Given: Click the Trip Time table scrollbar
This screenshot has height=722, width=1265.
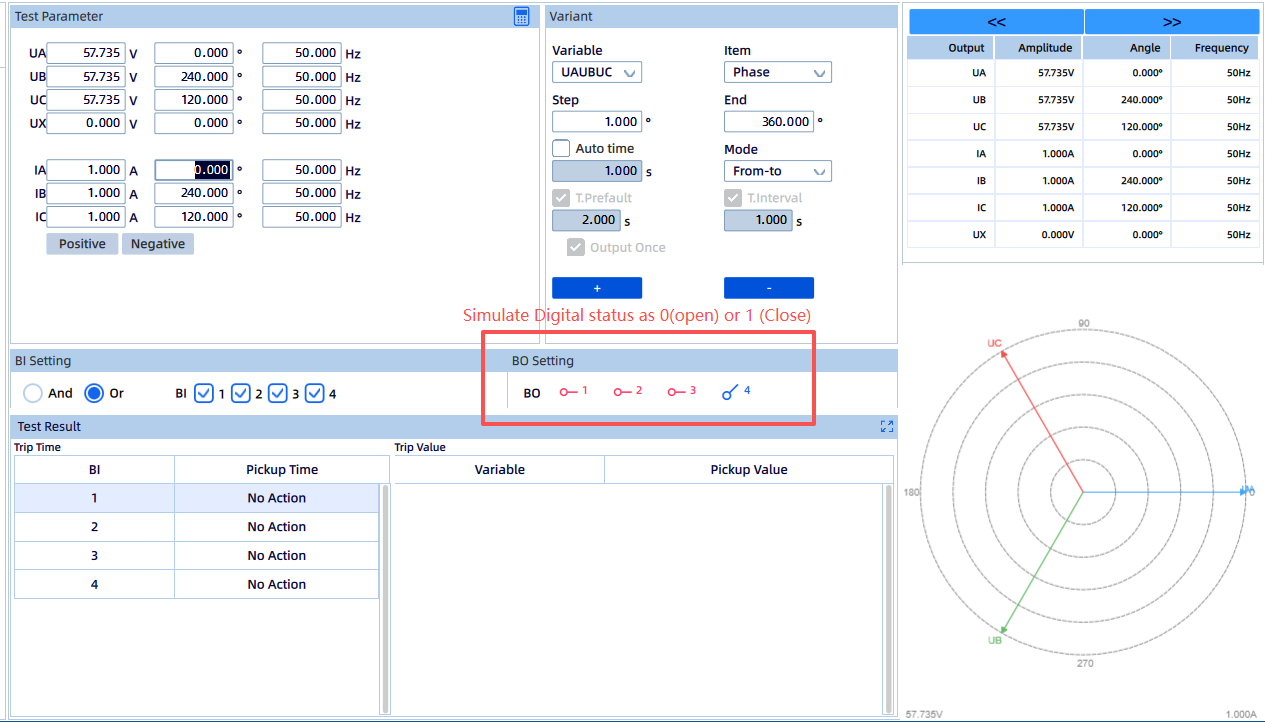Looking at the screenshot, I should tap(386, 598).
